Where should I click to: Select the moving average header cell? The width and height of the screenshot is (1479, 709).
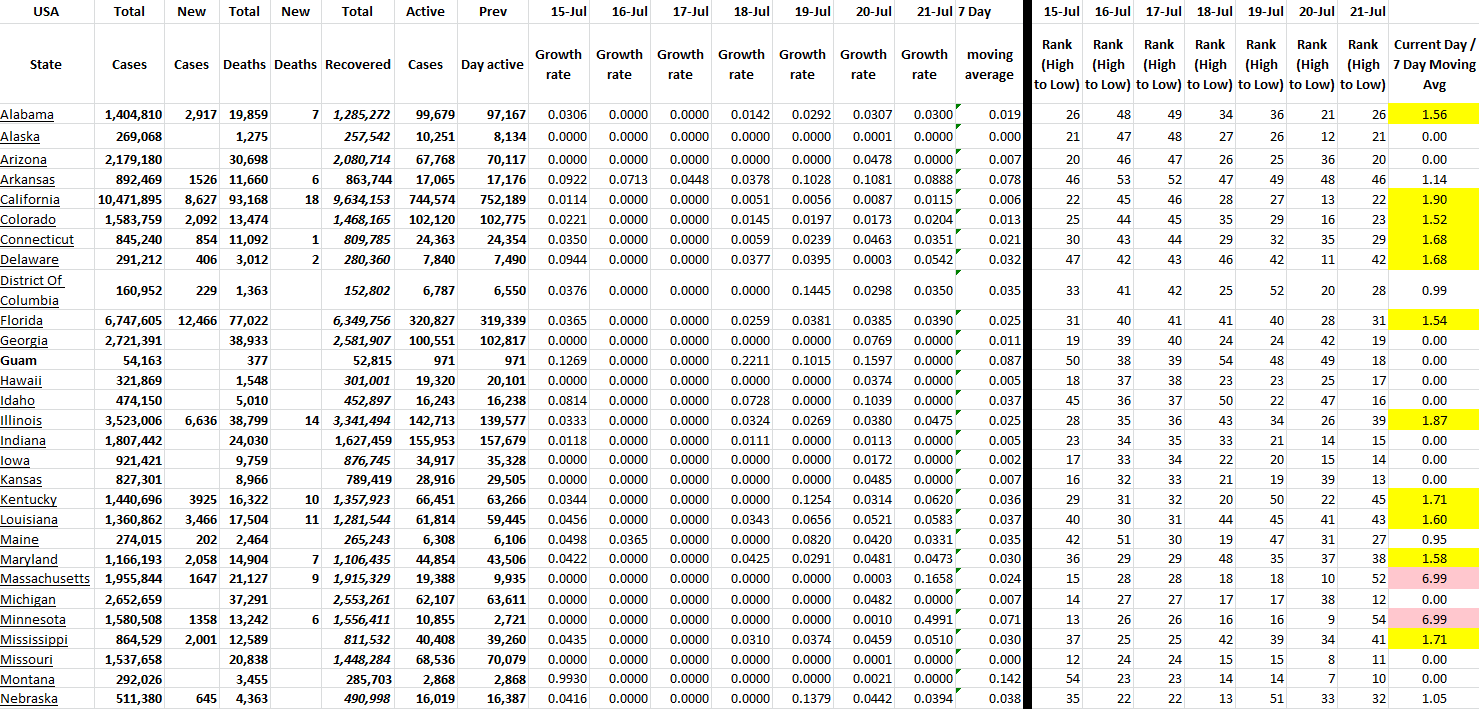point(989,65)
